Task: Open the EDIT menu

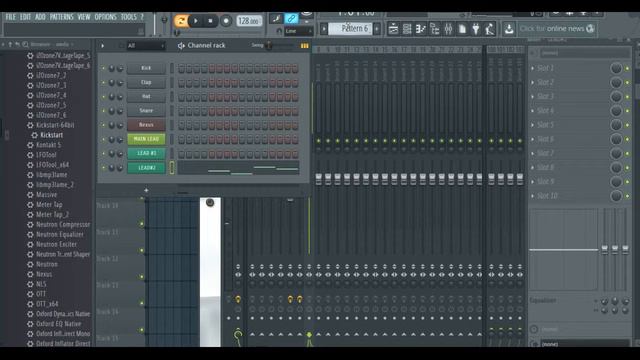Action: click(x=25, y=17)
